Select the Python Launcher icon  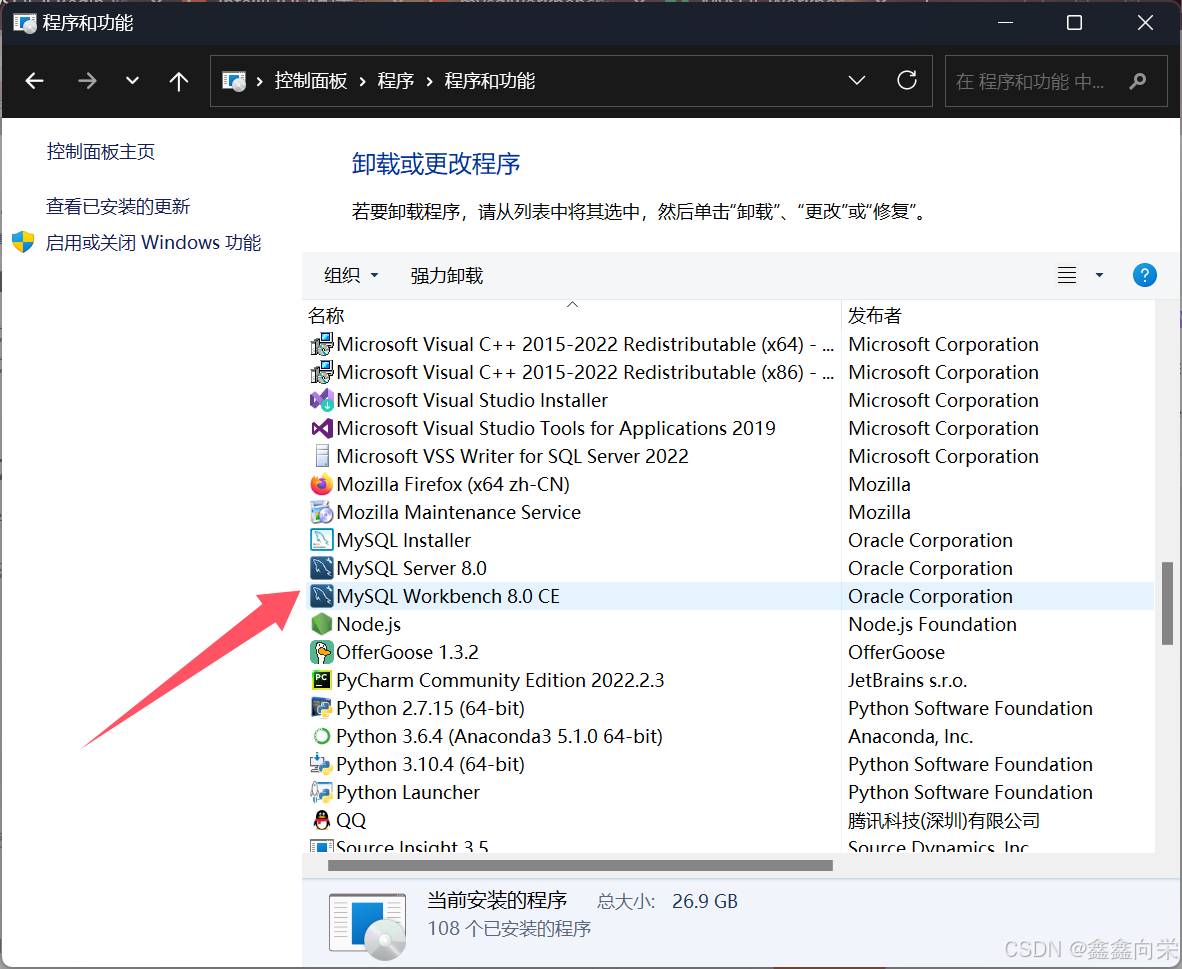click(322, 792)
